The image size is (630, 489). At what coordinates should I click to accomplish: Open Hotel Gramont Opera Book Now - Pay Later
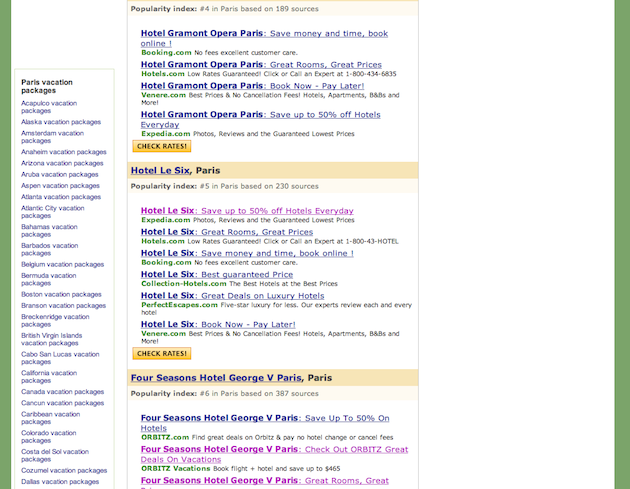252,86
